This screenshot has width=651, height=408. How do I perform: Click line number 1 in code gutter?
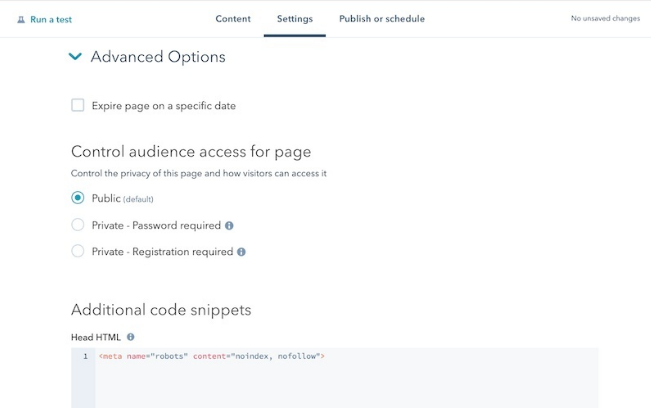click(85, 356)
